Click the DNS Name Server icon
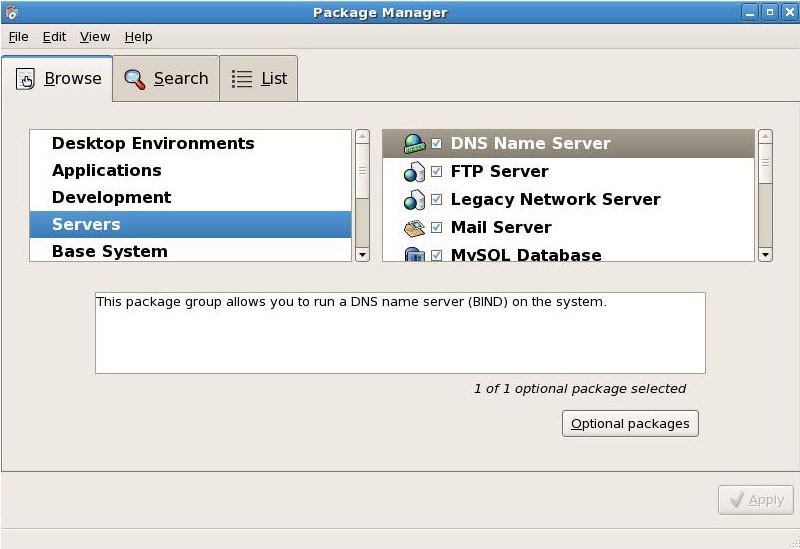Image resolution: width=800 pixels, height=549 pixels. pos(414,143)
